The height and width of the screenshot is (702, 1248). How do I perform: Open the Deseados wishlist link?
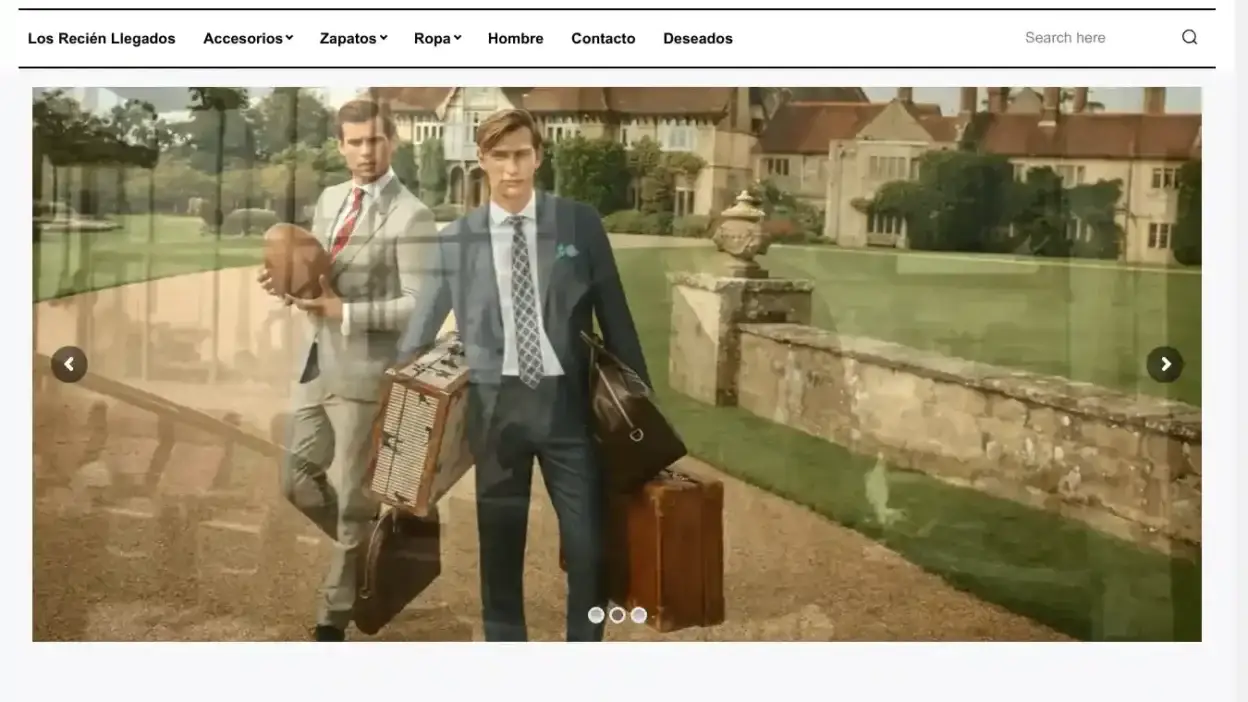click(x=697, y=38)
